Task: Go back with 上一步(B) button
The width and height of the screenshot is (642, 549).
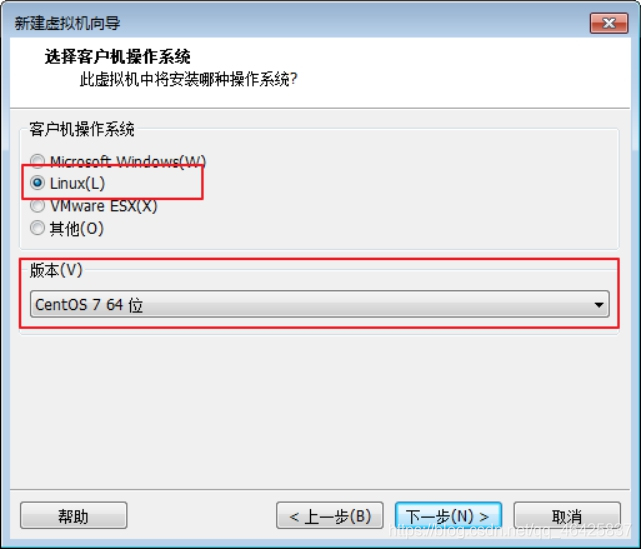Action: 330,516
